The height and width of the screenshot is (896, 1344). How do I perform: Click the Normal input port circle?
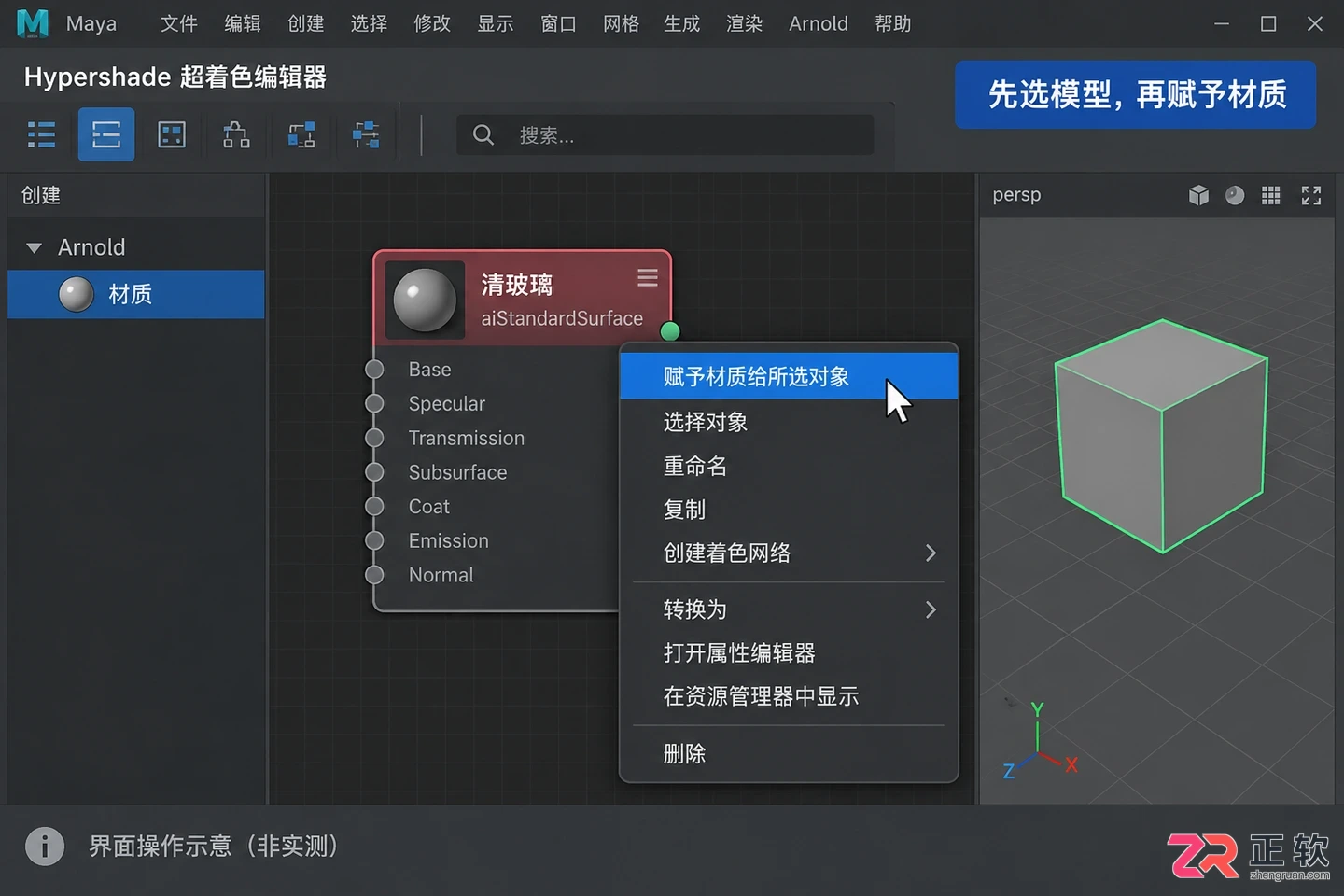[x=374, y=575]
